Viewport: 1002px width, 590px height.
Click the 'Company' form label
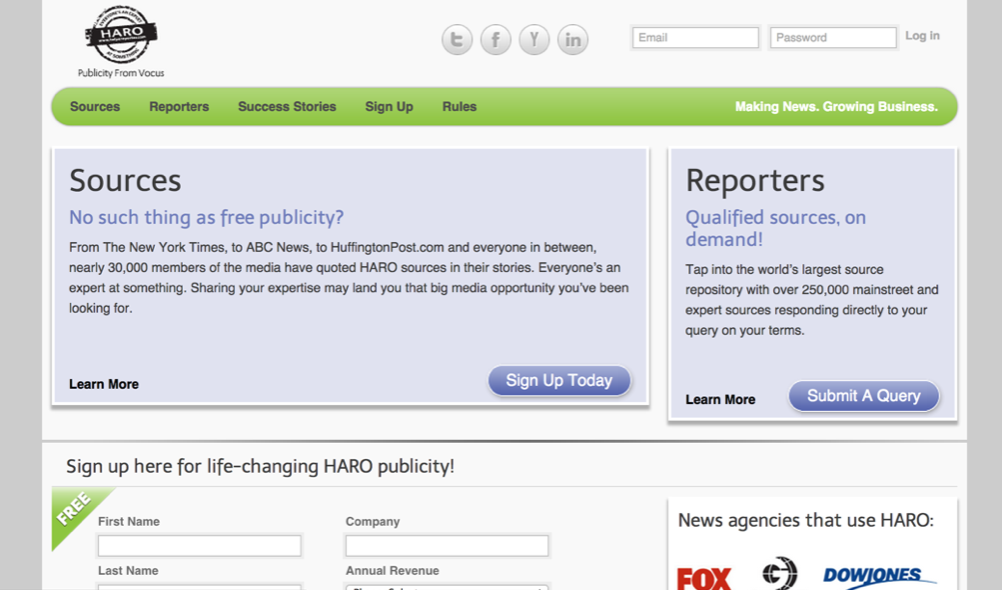[373, 522]
